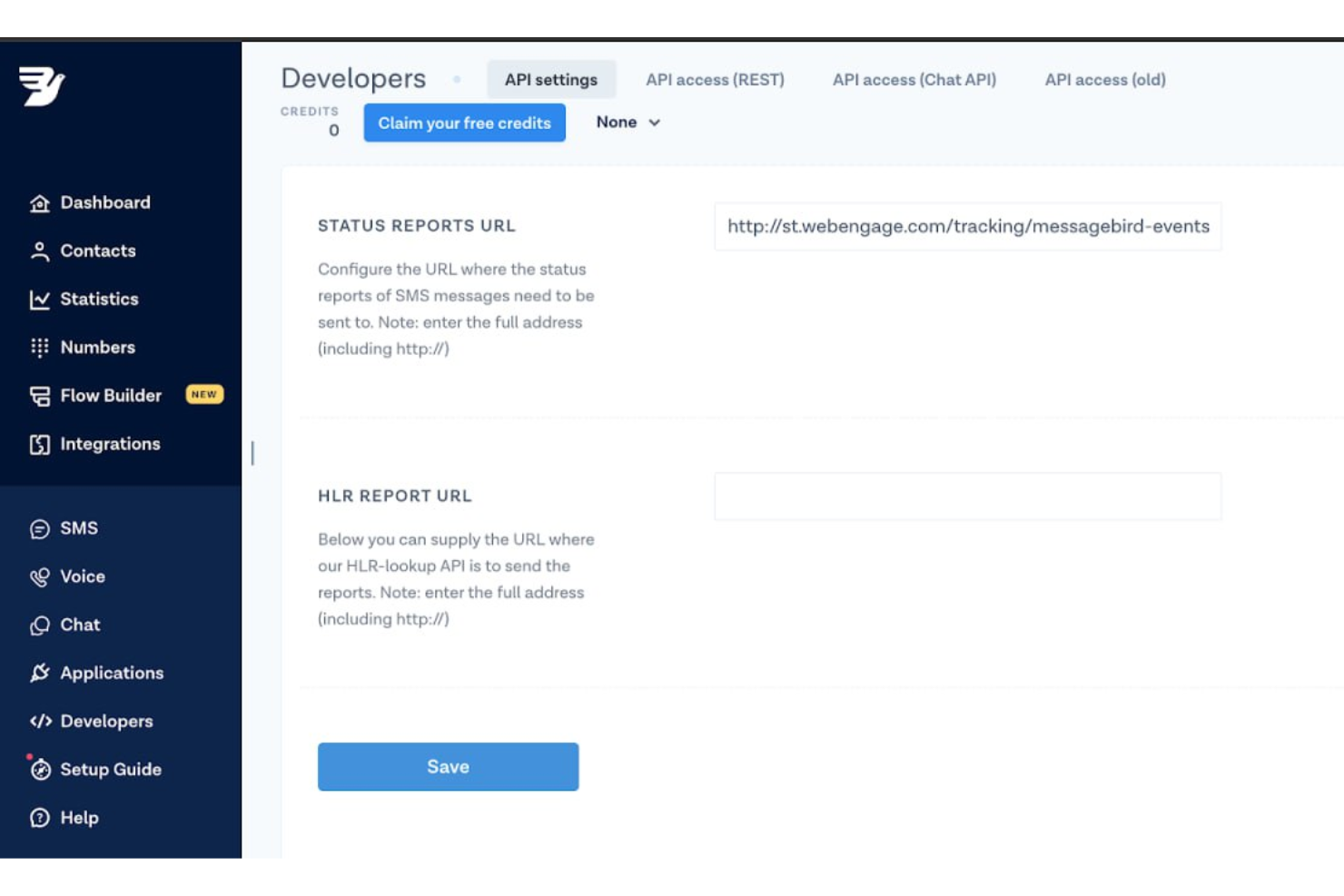Screen dimensions: 1344x896
Task: Open Setup Guide in the sidebar
Action: click(111, 769)
